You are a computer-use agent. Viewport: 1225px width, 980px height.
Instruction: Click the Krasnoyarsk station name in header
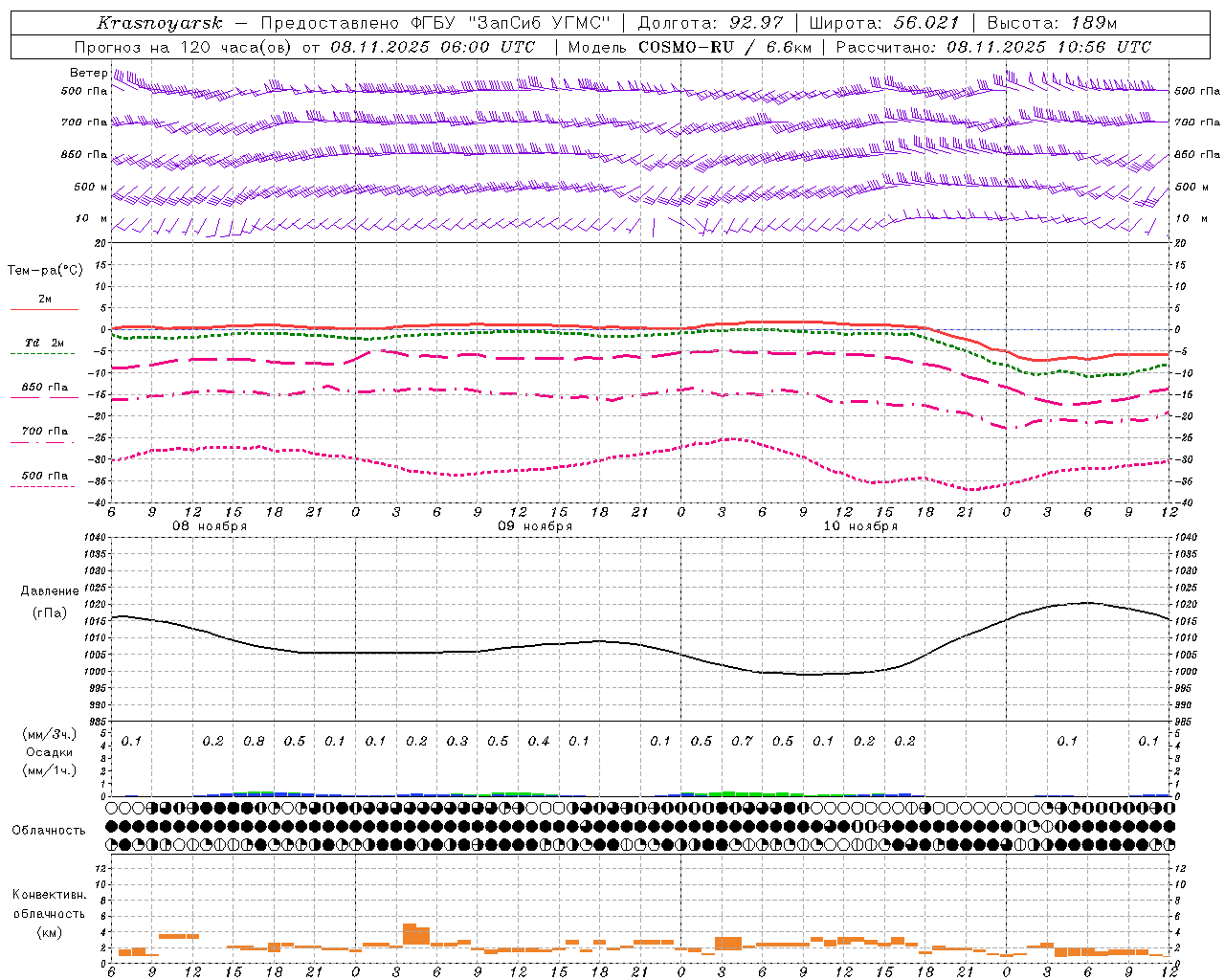[160, 23]
